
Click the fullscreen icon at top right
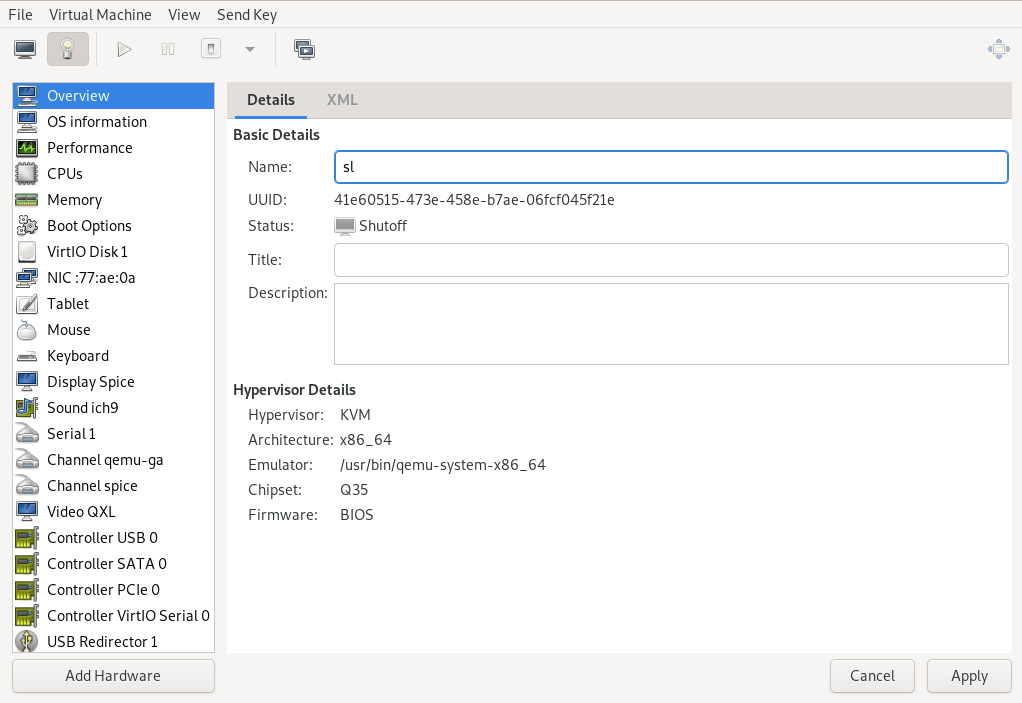coord(997,49)
